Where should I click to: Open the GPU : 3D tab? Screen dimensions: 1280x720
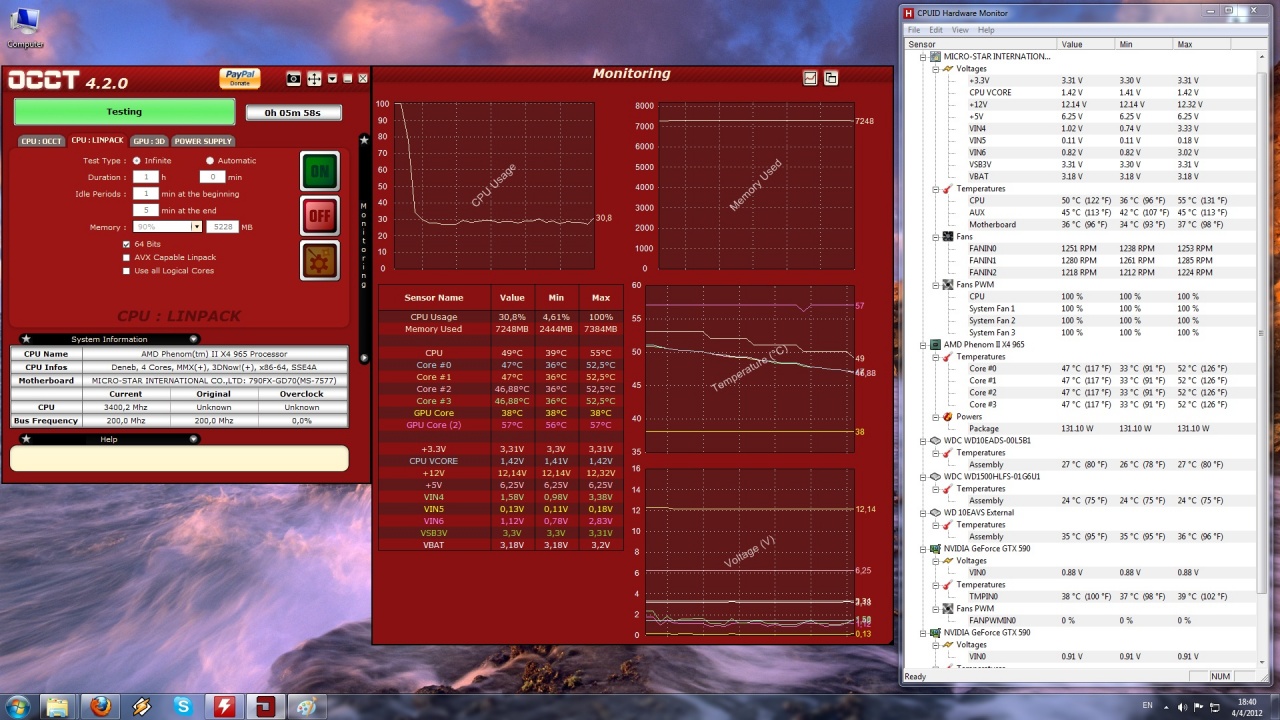[x=149, y=141]
